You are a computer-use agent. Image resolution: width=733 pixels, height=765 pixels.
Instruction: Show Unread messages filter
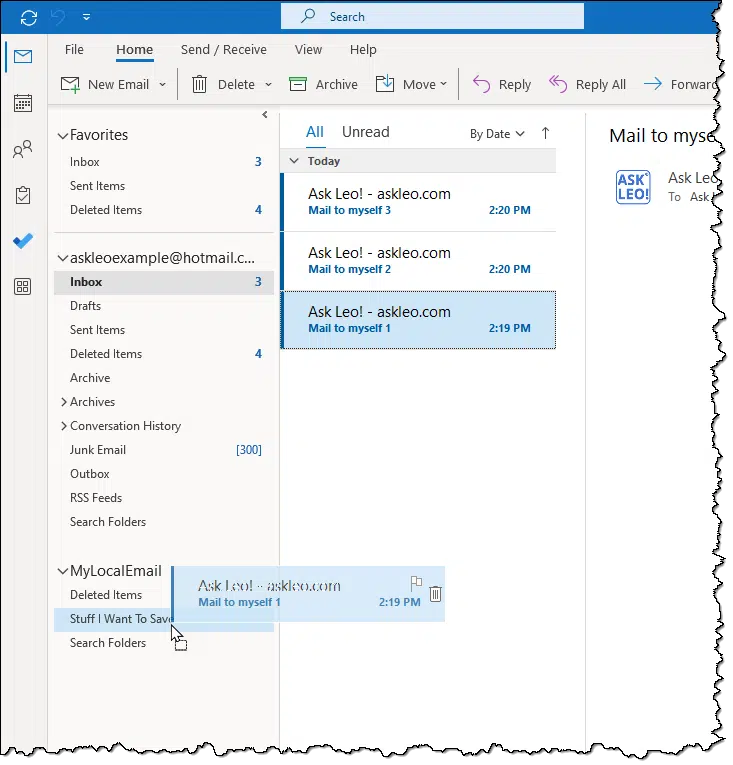point(366,132)
